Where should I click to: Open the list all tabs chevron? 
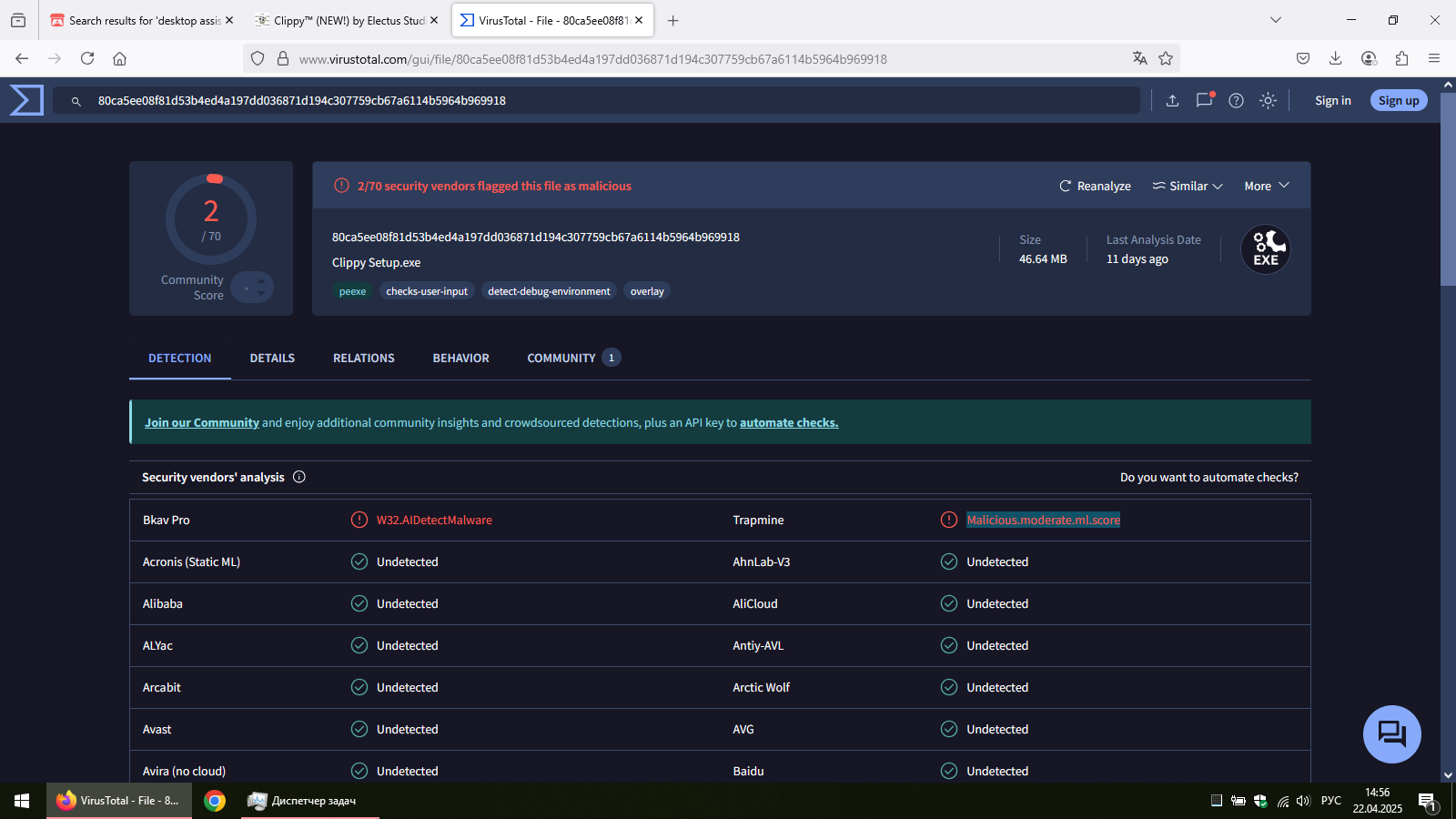(x=1276, y=20)
